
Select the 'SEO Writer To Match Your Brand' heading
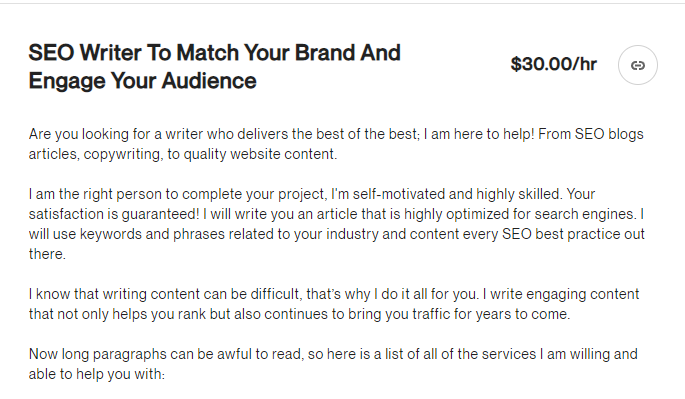[x=214, y=53]
